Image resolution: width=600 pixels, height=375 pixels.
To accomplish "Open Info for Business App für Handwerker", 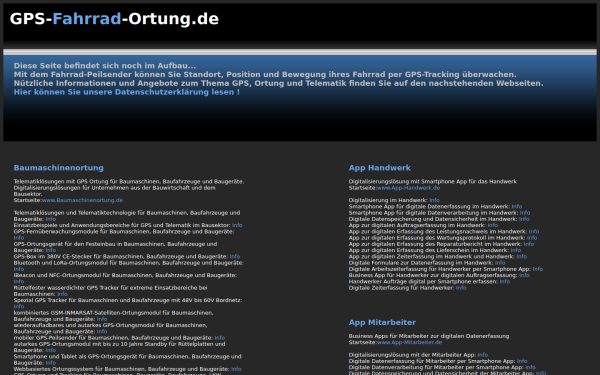I will (524, 276).
